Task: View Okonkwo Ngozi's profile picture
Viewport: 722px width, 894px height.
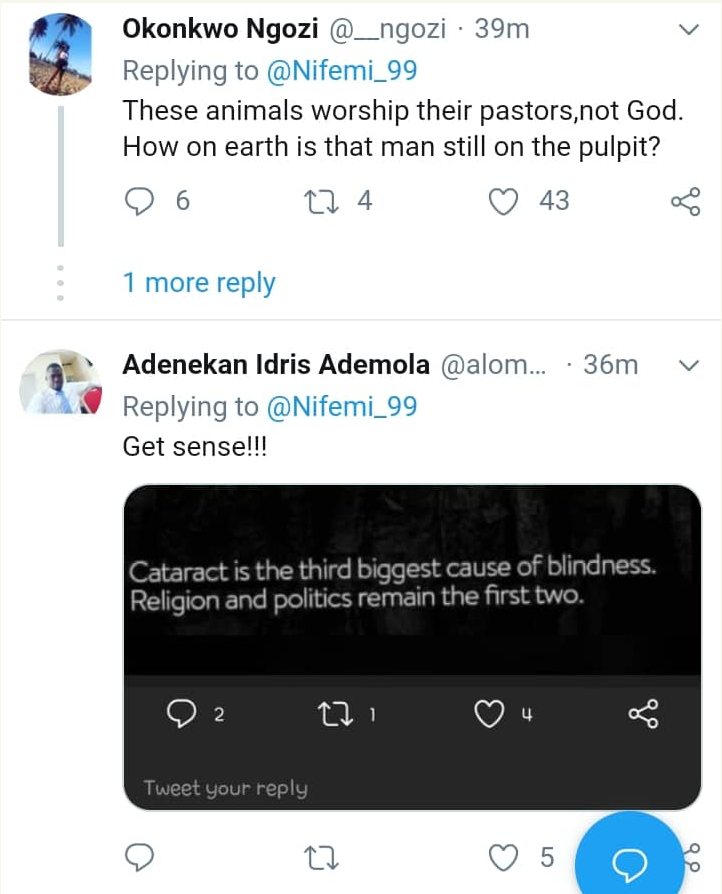Action: pyautogui.click(x=62, y=56)
